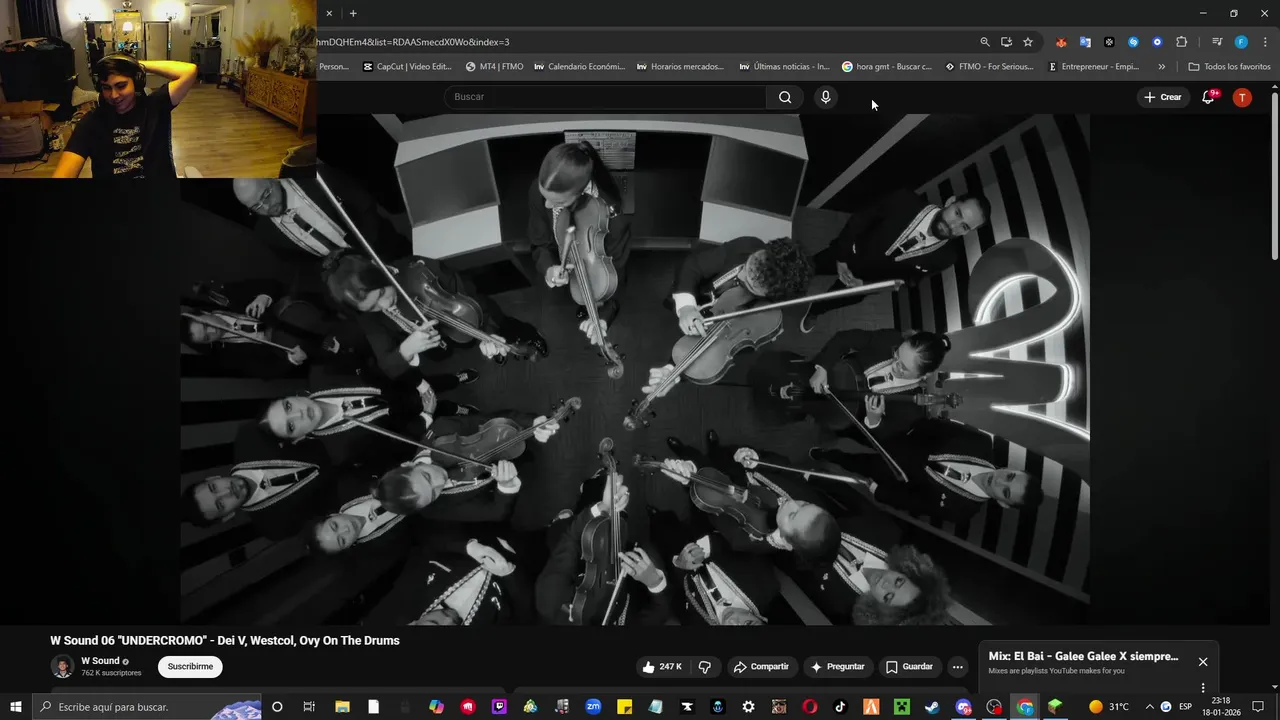Click the taskbar search box
The width and height of the screenshot is (1280, 720).
[147, 707]
